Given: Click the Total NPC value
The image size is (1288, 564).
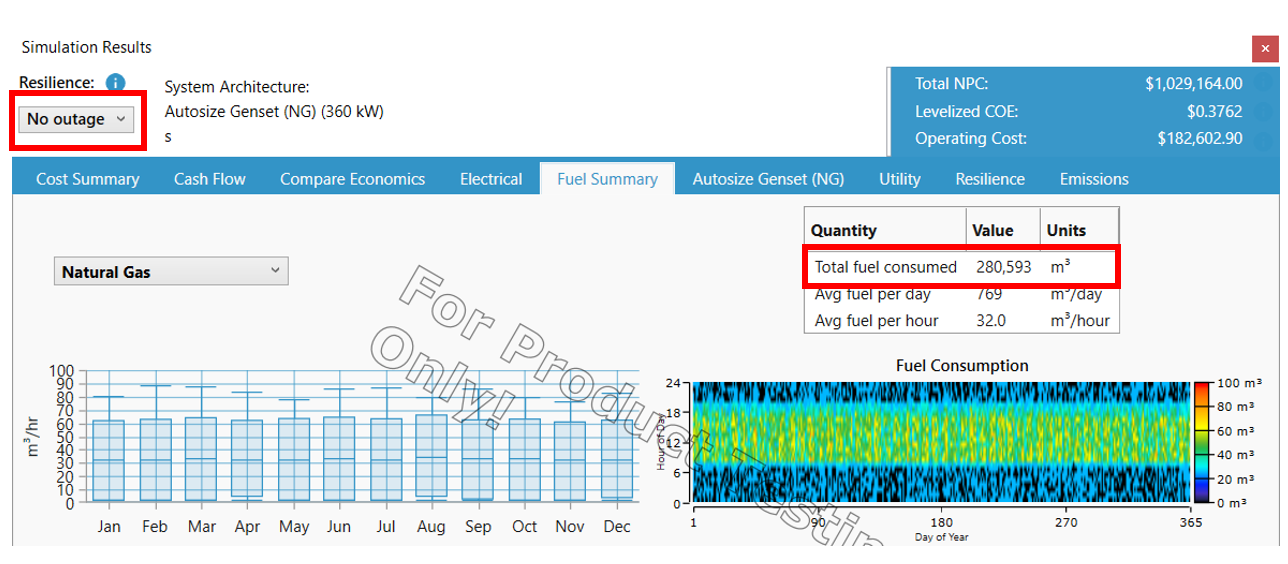Looking at the screenshot, I should tap(1193, 84).
